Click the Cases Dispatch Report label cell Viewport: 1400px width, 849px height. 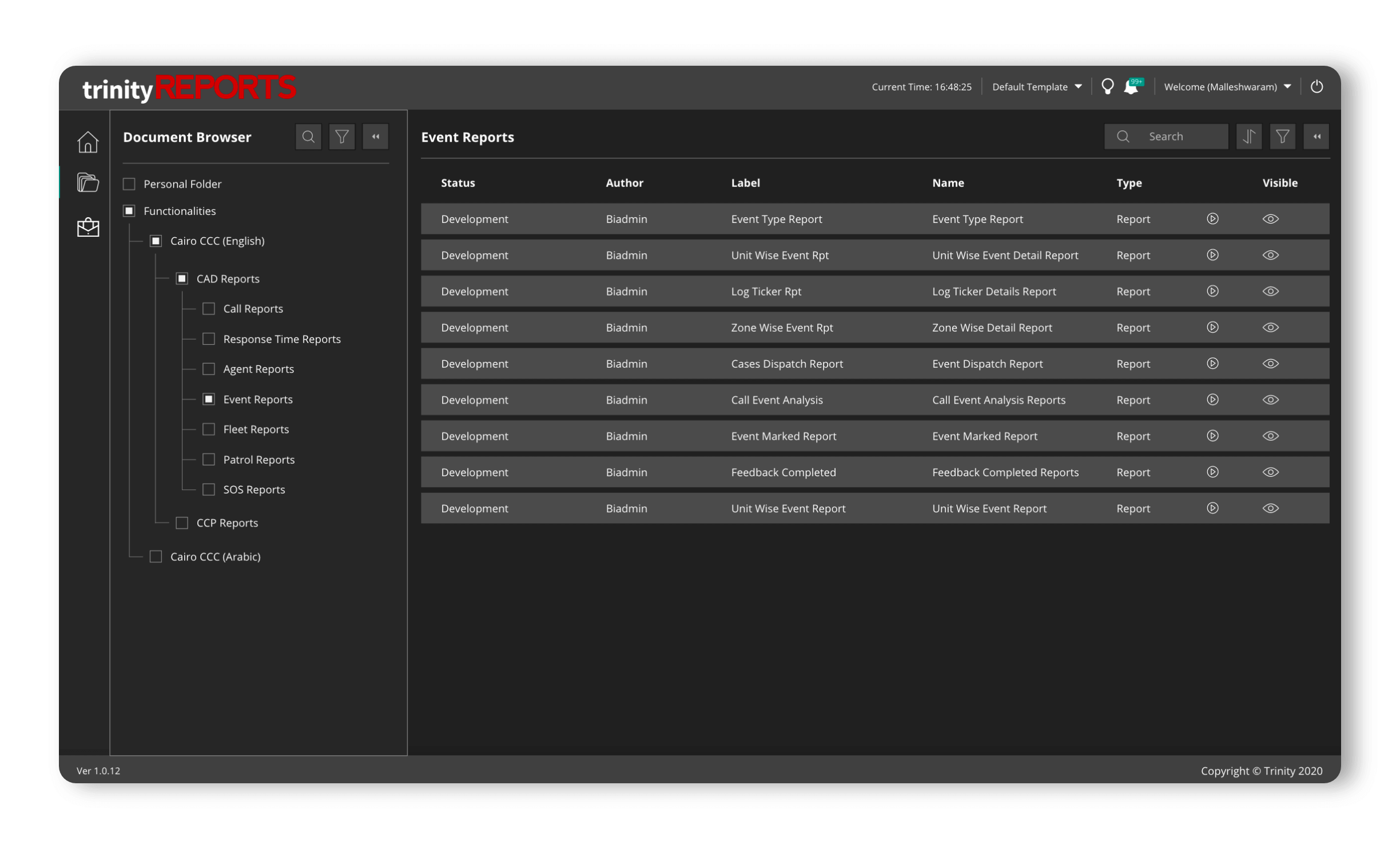click(787, 364)
